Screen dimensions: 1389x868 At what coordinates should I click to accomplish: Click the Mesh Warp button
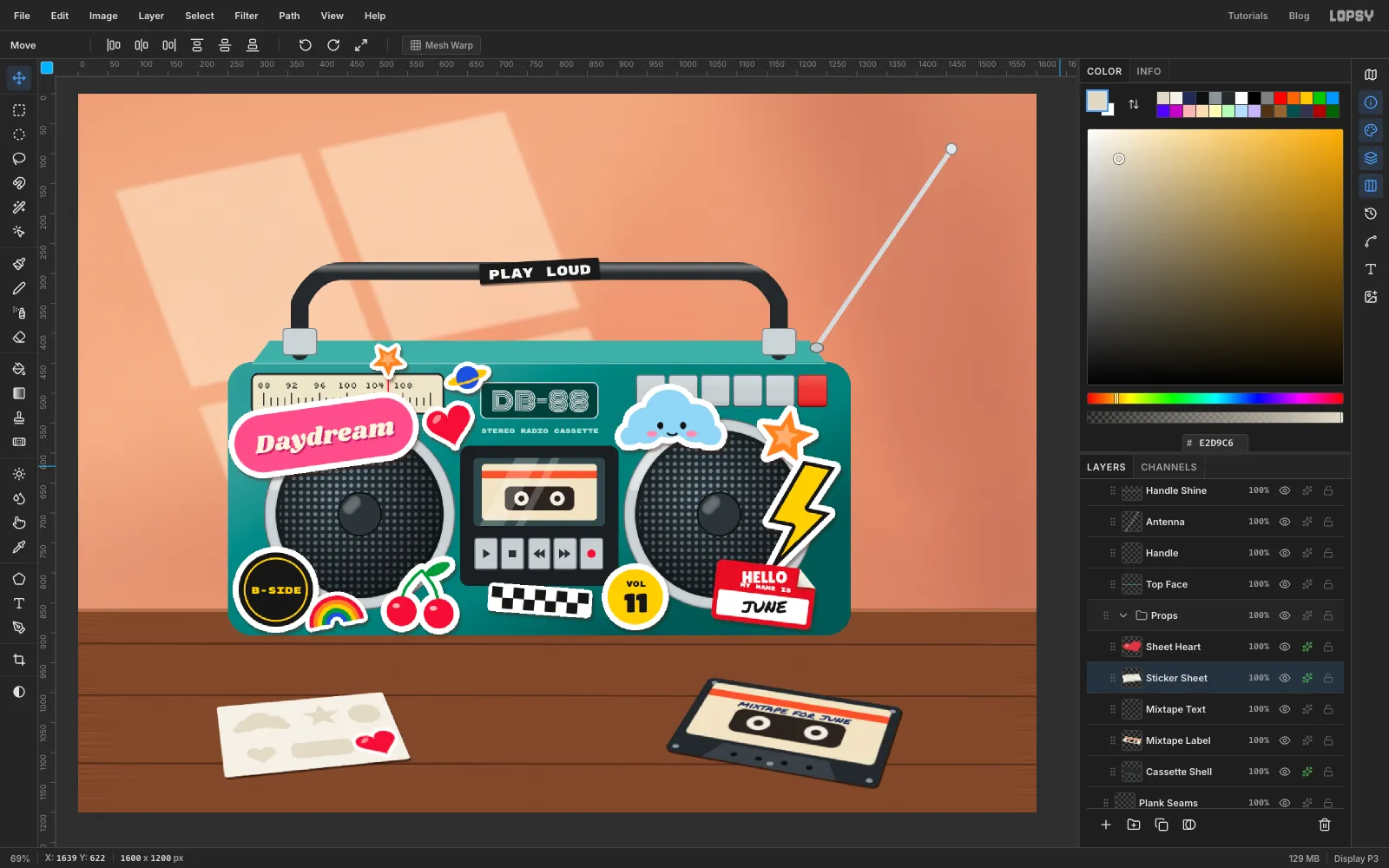(x=442, y=45)
